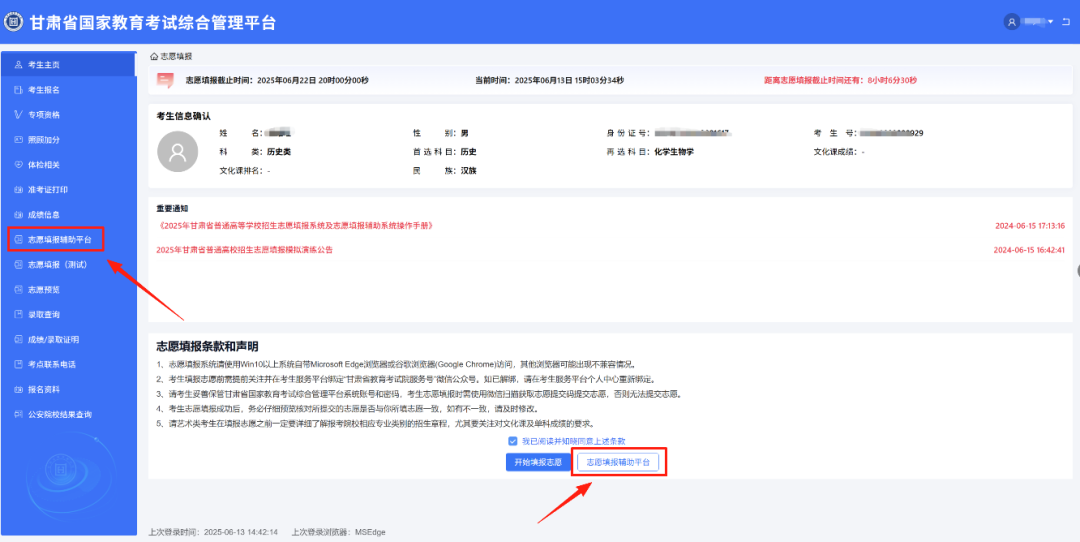The width and height of the screenshot is (1080, 542).
Task: Click the icon beside 专项资格 in the sidebar
Action: click(18, 115)
